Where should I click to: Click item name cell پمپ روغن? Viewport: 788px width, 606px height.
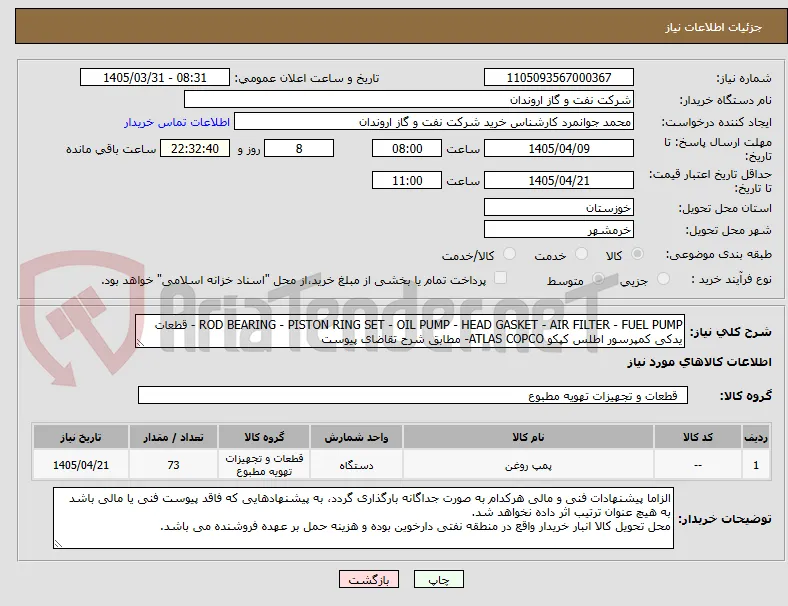(528, 465)
